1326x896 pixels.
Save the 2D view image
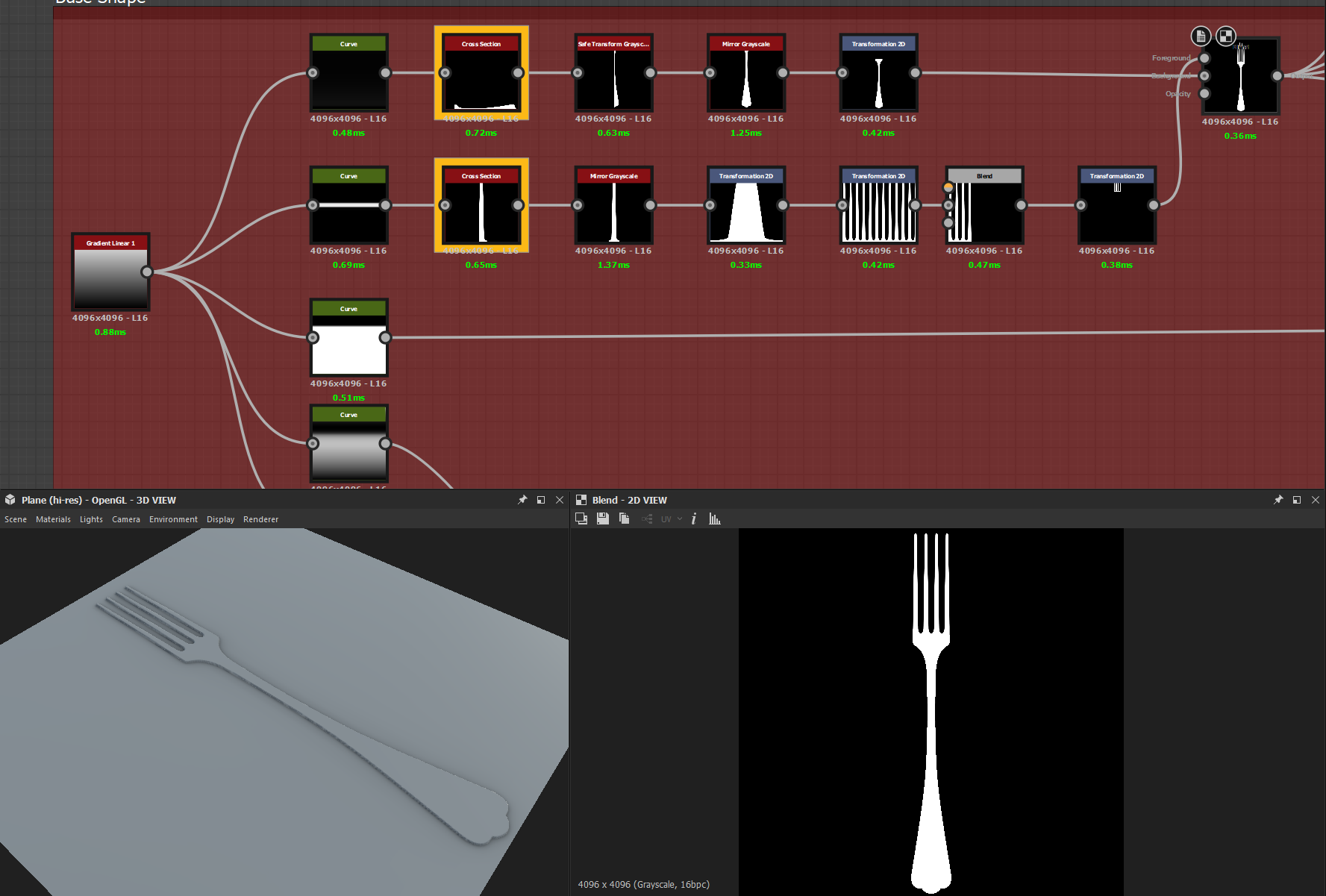click(x=603, y=519)
